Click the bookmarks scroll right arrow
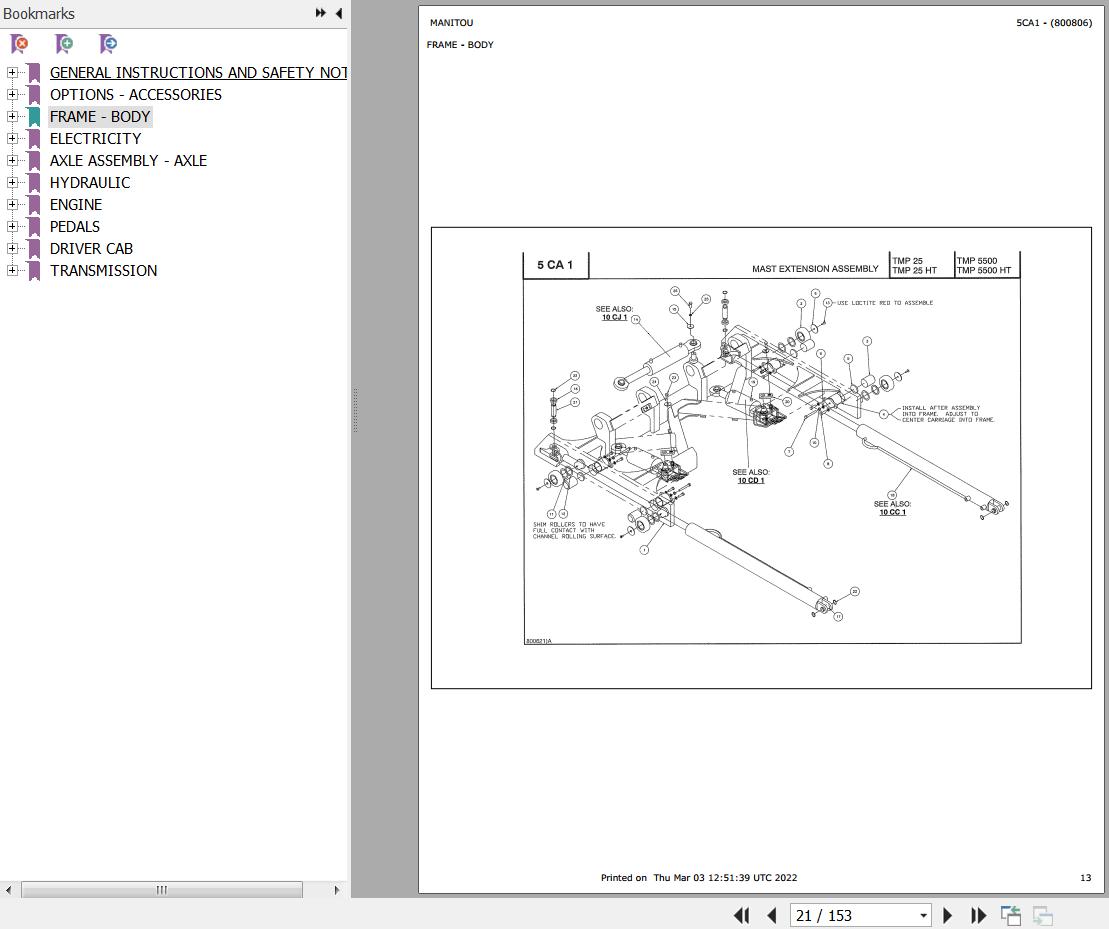The image size is (1109, 929). coord(337,890)
